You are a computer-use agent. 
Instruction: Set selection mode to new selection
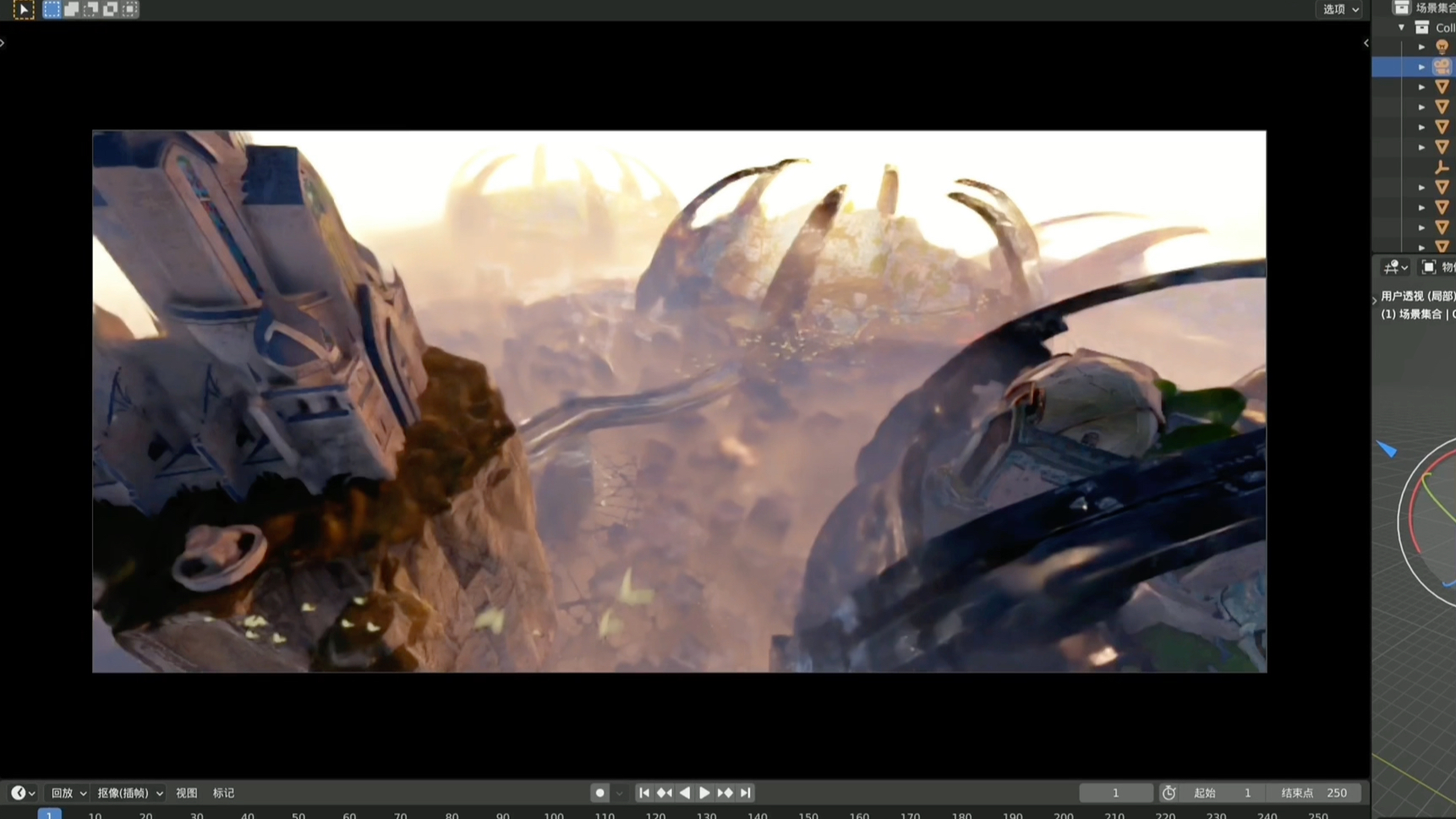[x=52, y=9]
